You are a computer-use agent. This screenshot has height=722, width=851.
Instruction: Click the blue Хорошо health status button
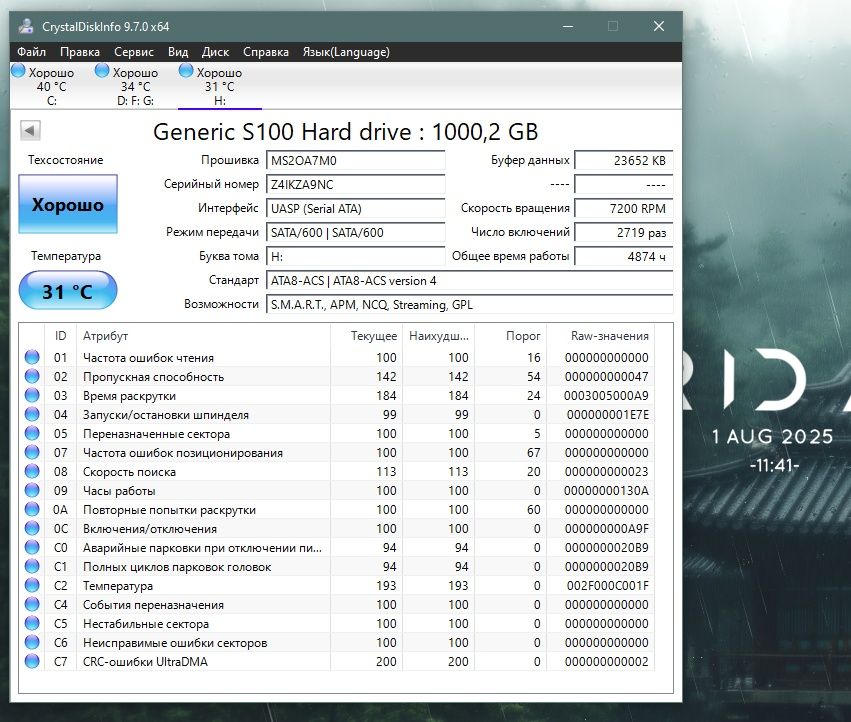point(68,204)
